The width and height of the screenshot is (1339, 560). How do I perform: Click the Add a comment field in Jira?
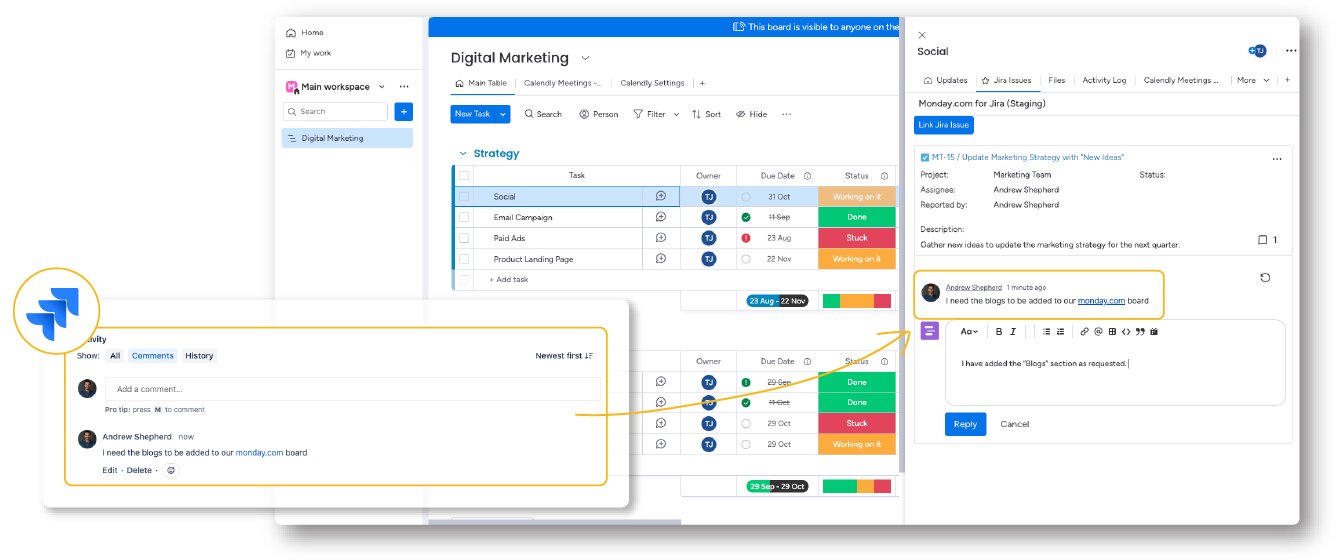point(353,389)
